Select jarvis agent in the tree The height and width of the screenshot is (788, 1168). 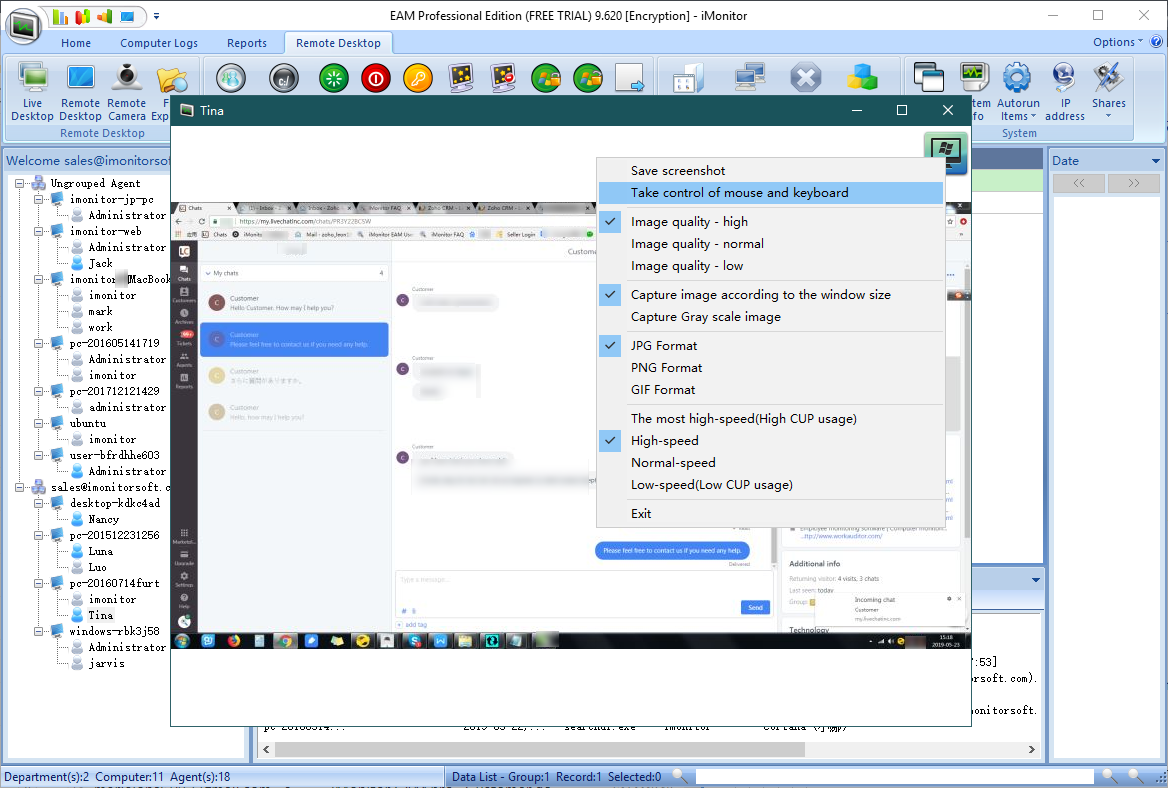pyautogui.click(x=107, y=664)
